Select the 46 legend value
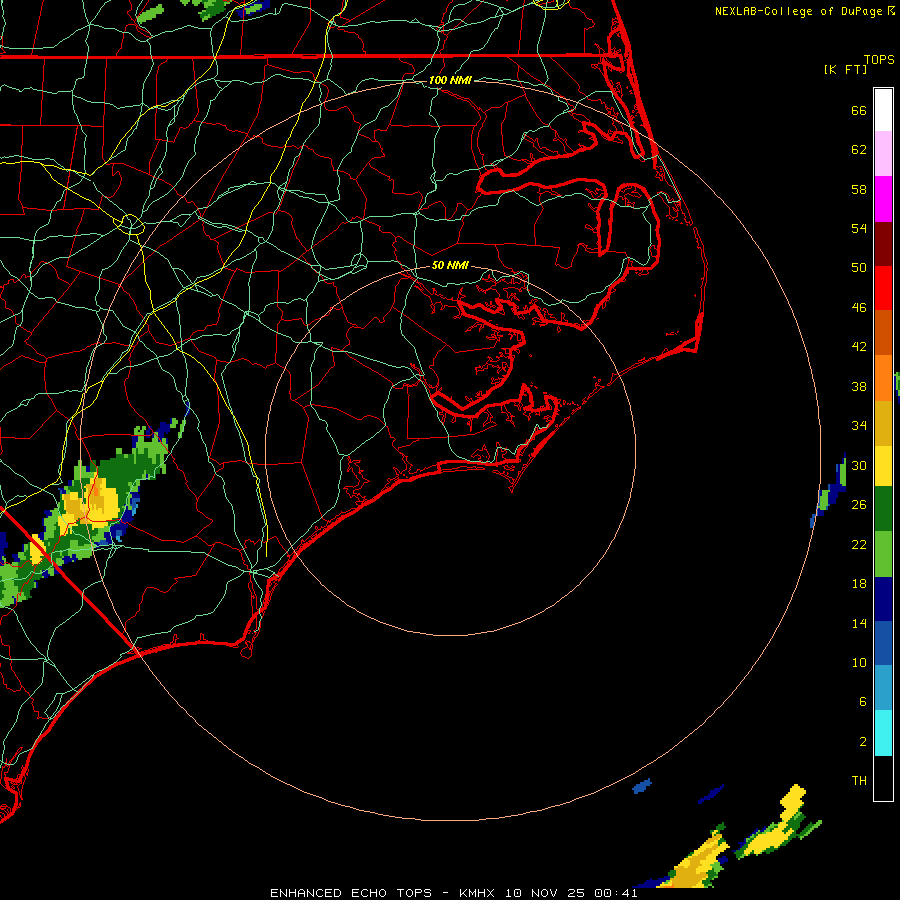The height and width of the screenshot is (900, 900). [859, 307]
